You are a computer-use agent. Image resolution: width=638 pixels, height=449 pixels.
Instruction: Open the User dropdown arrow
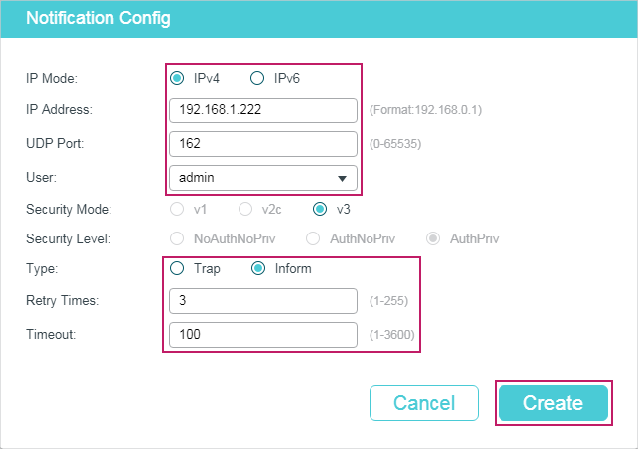pyautogui.click(x=342, y=178)
